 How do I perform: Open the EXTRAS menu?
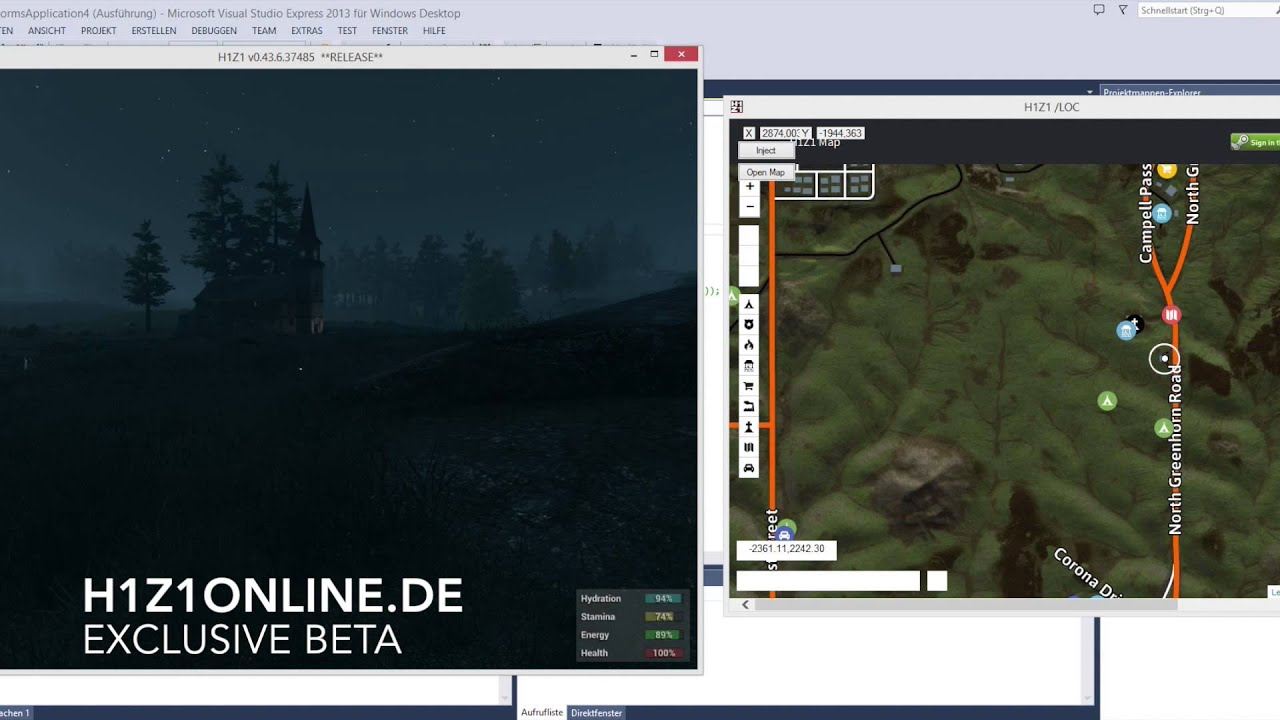pyautogui.click(x=307, y=31)
